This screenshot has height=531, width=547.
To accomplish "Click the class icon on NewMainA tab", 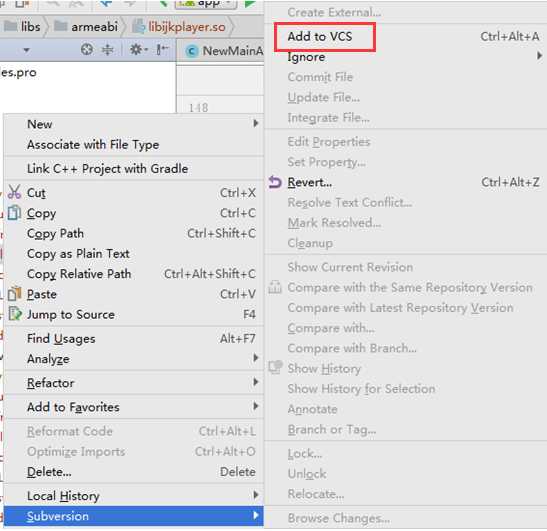I will click(x=192, y=51).
